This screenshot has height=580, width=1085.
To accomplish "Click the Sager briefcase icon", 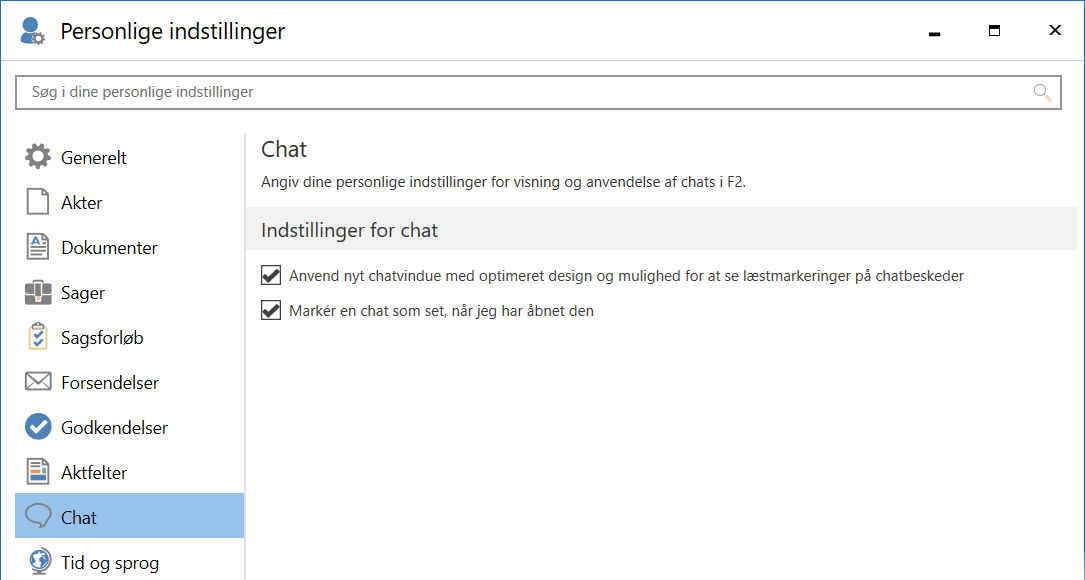I will click(38, 293).
